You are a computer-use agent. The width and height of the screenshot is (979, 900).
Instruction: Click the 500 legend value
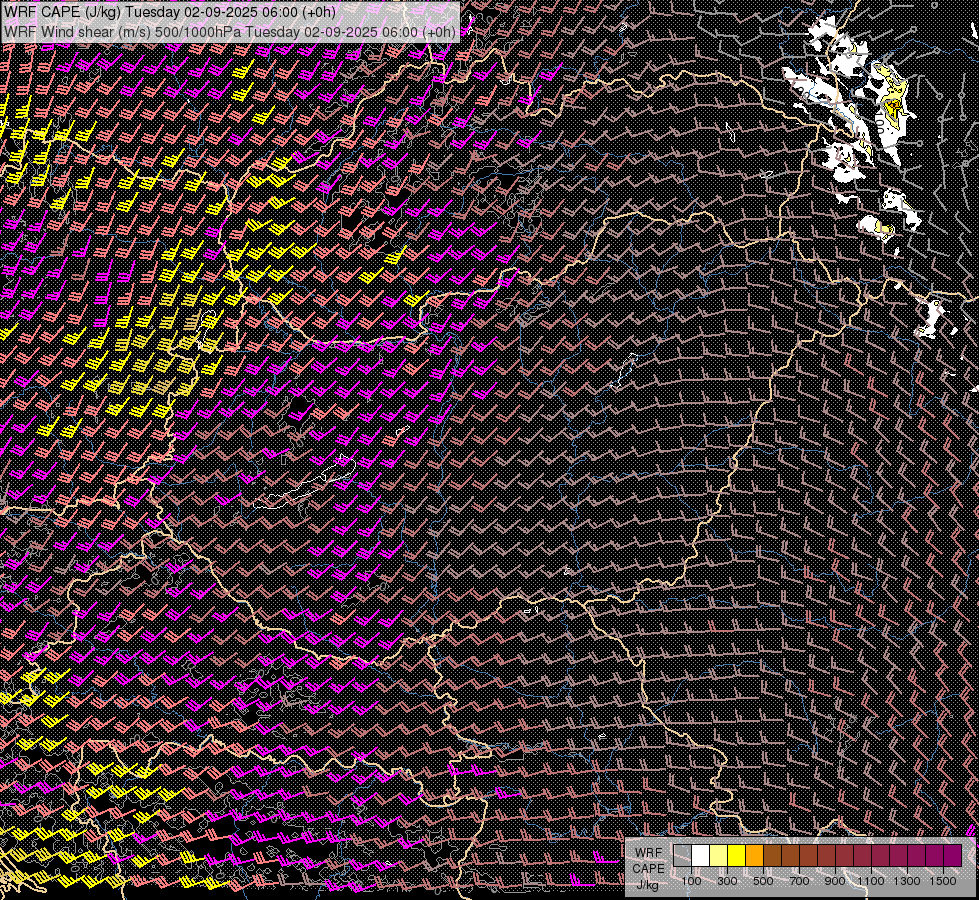pos(763,881)
